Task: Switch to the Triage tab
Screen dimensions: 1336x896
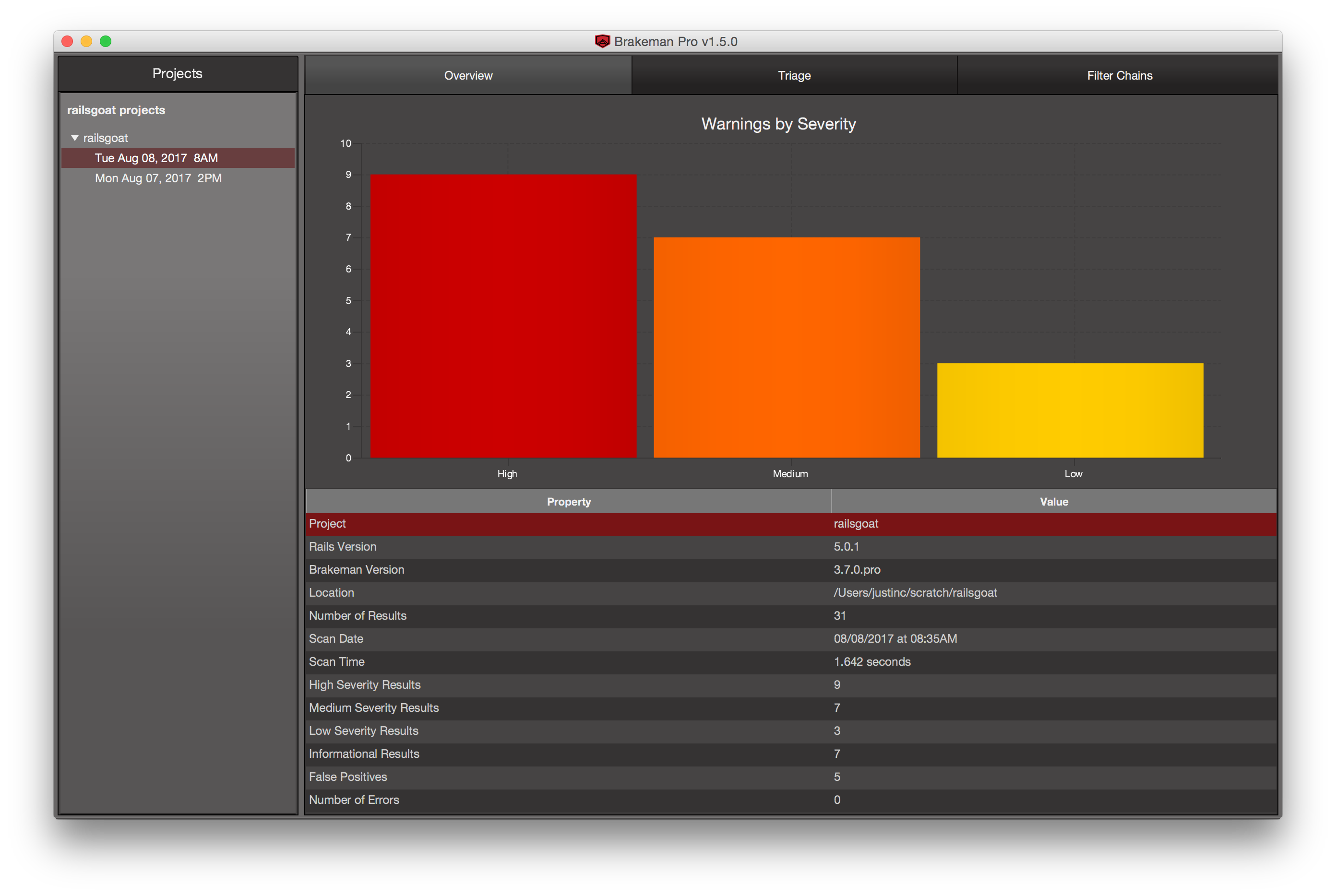Action: click(794, 75)
